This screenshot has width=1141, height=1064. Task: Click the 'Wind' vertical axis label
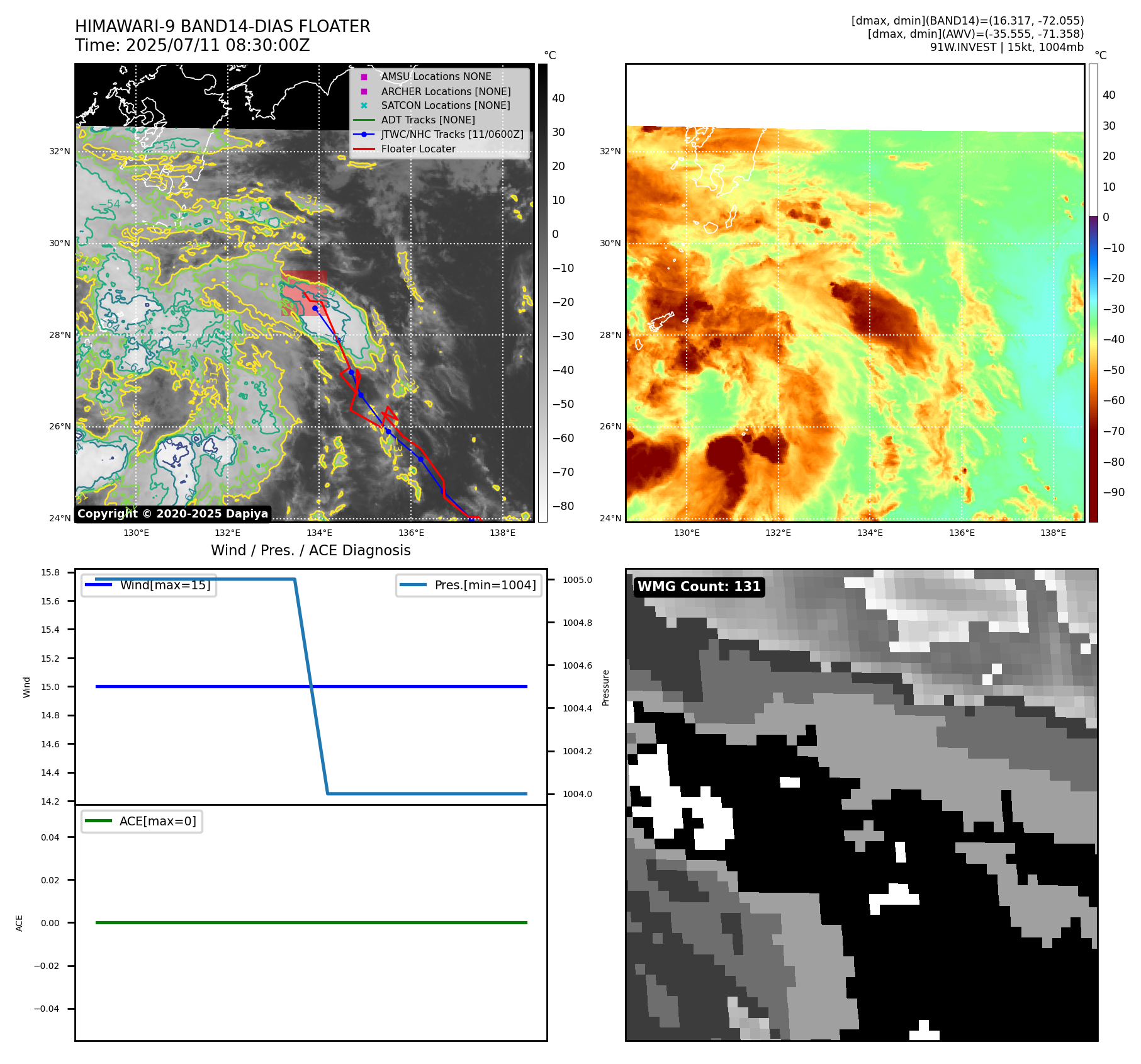click(x=26, y=687)
